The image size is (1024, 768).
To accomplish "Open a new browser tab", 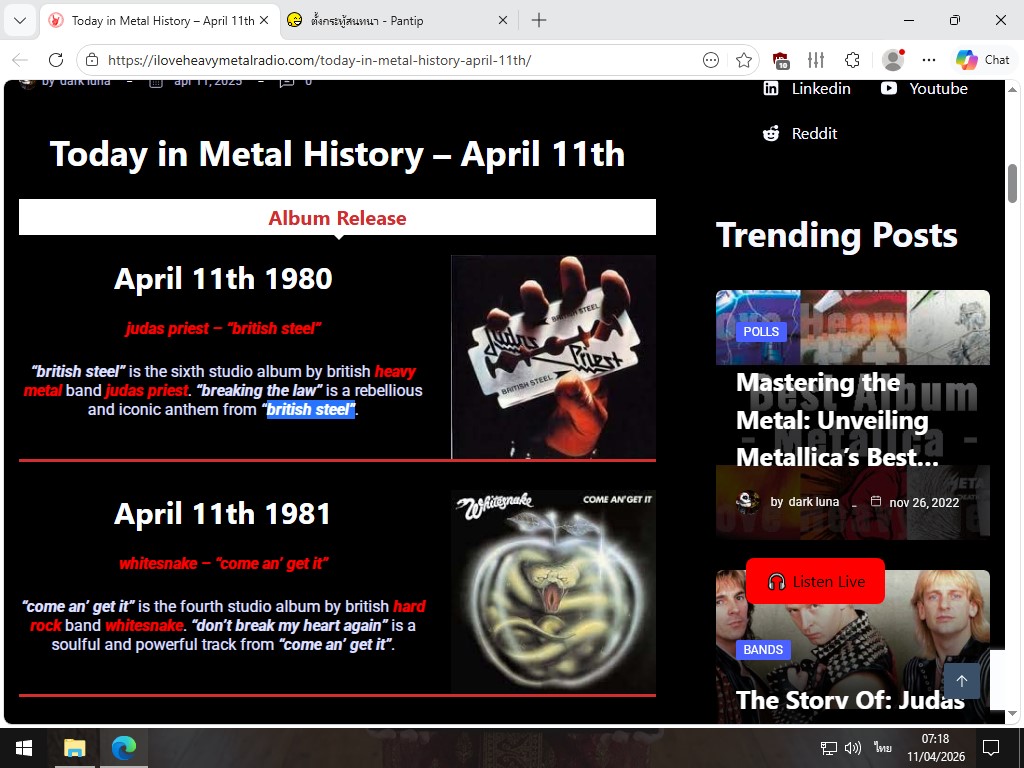I will [539, 20].
